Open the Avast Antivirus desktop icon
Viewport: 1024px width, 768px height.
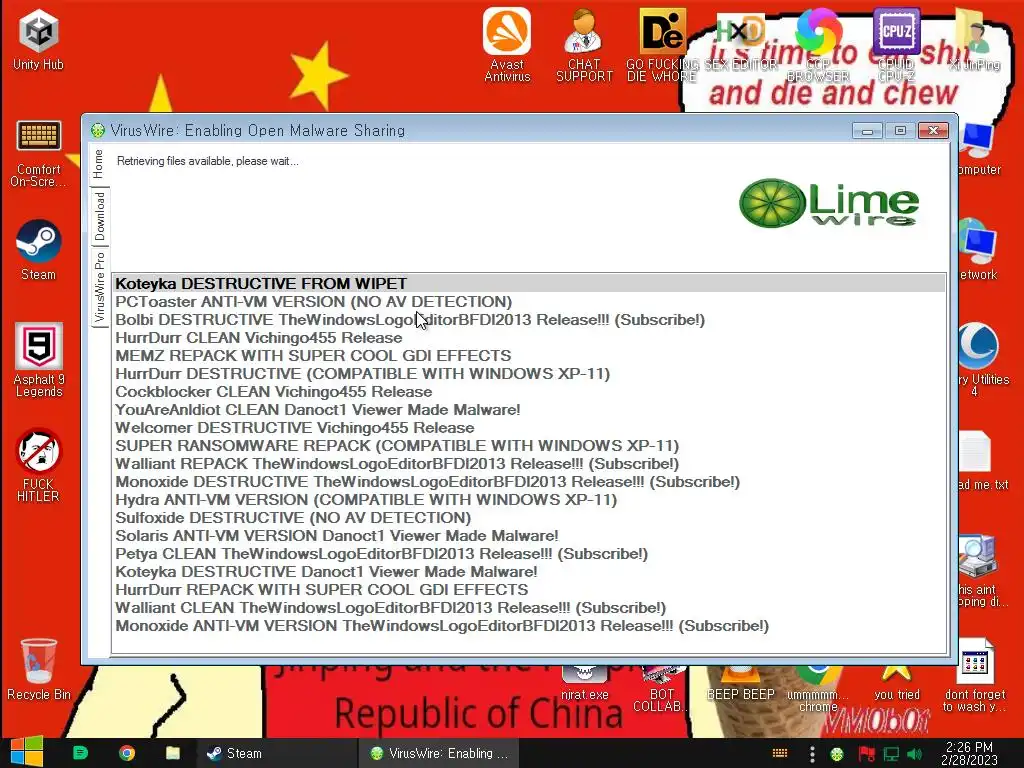(507, 44)
